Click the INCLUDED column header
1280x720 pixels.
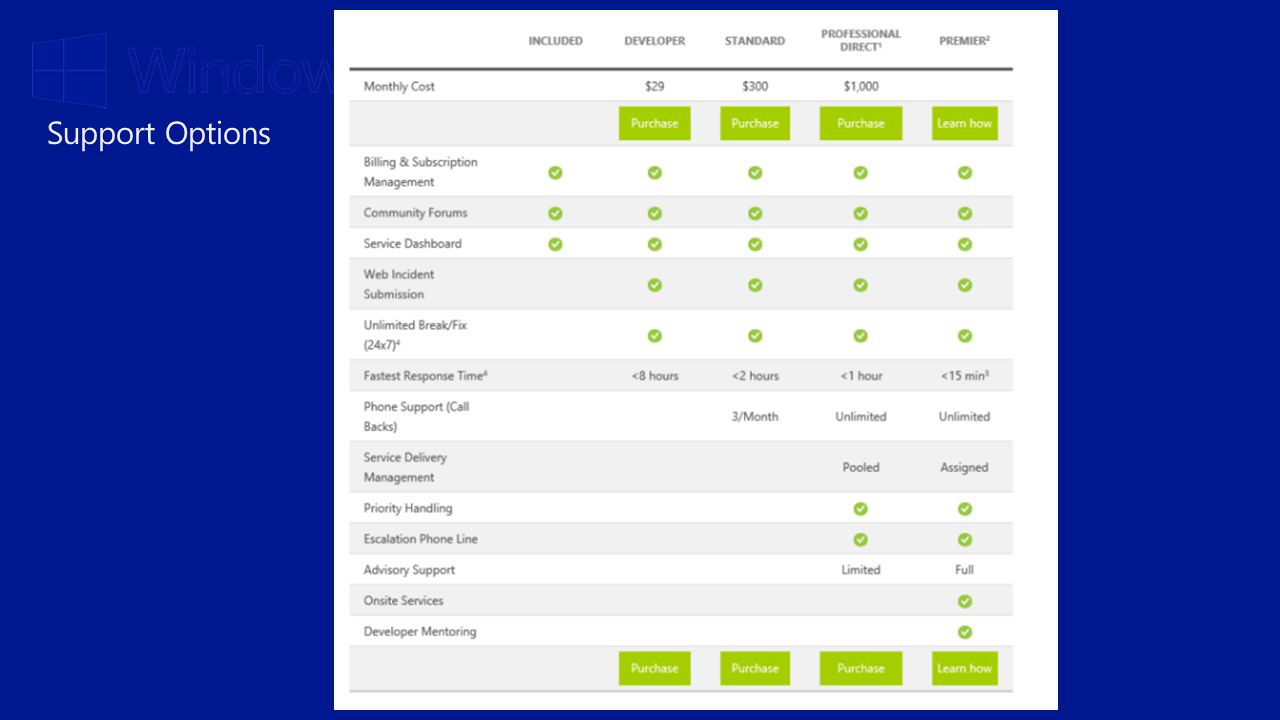tap(555, 41)
